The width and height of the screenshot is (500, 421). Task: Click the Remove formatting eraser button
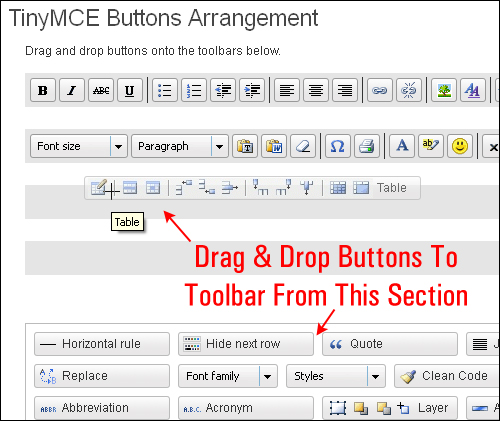point(303,146)
